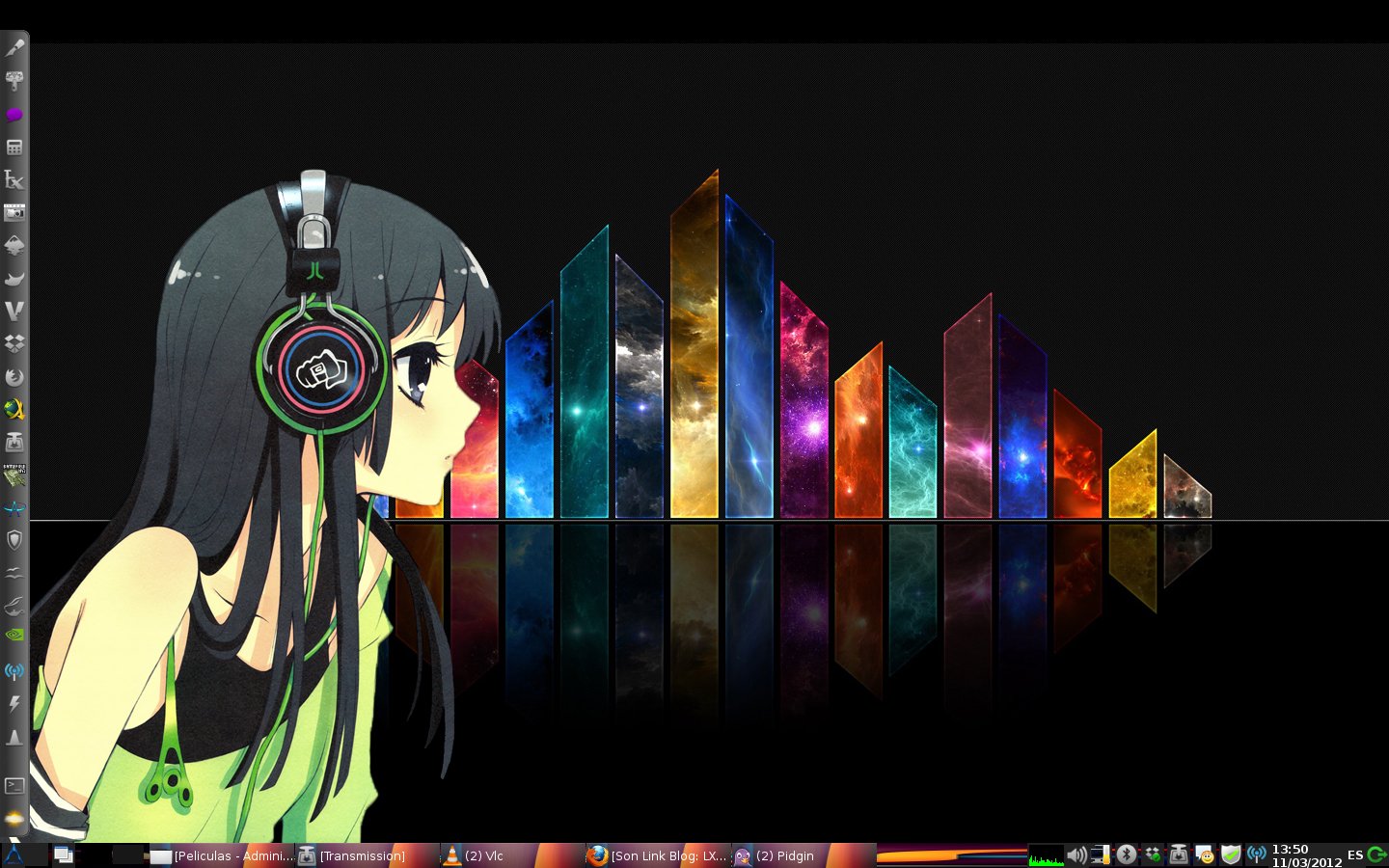Switch keyboard layout via the ES indicator
Screen dimensions: 1389x868
coord(1354,854)
